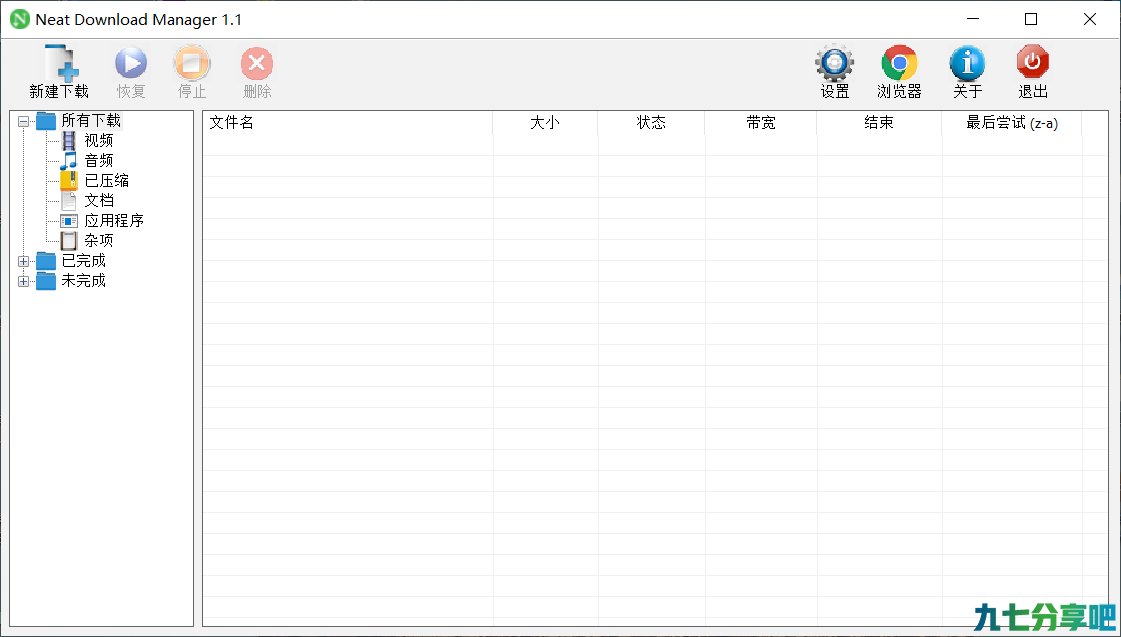Click the 新建下载 new download icon
The height and width of the screenshot is (637, 1121).
61,63
